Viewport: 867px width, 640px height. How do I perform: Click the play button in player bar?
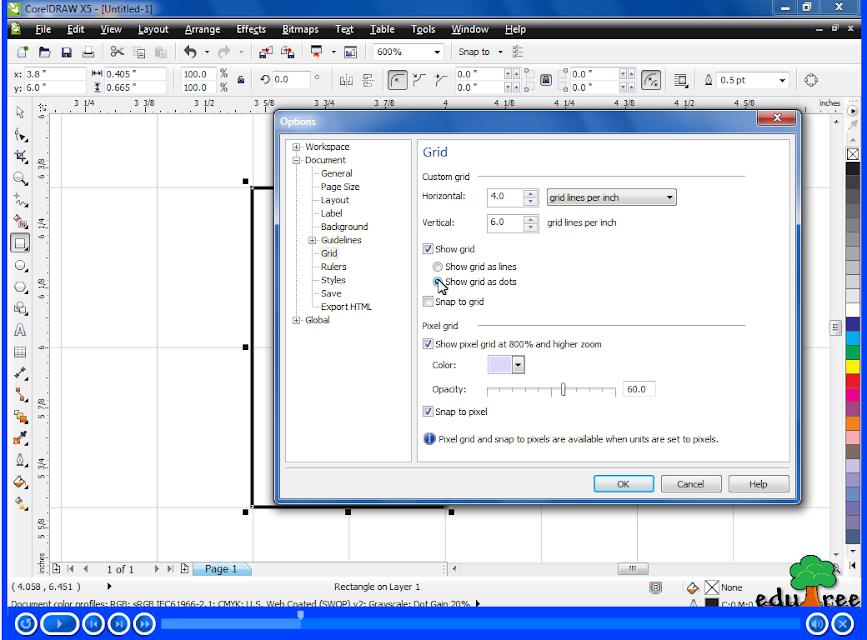tap(59, 625)
